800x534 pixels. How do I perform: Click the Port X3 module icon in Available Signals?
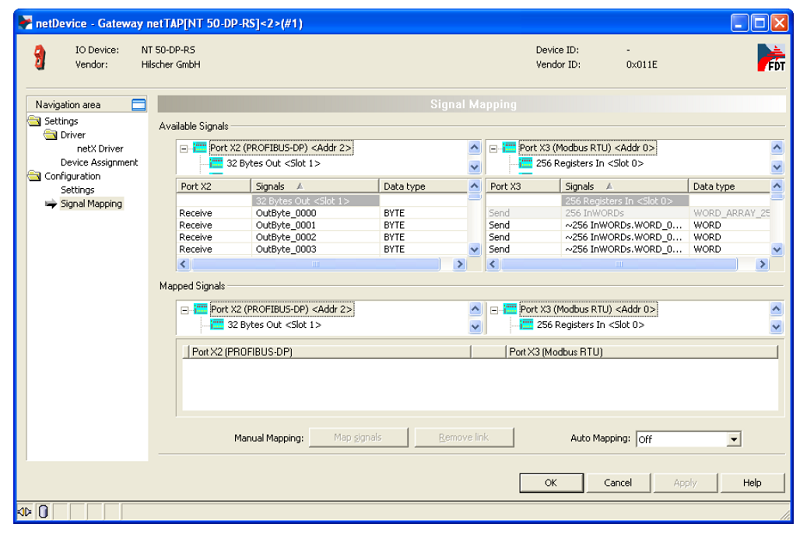[509, 148]
